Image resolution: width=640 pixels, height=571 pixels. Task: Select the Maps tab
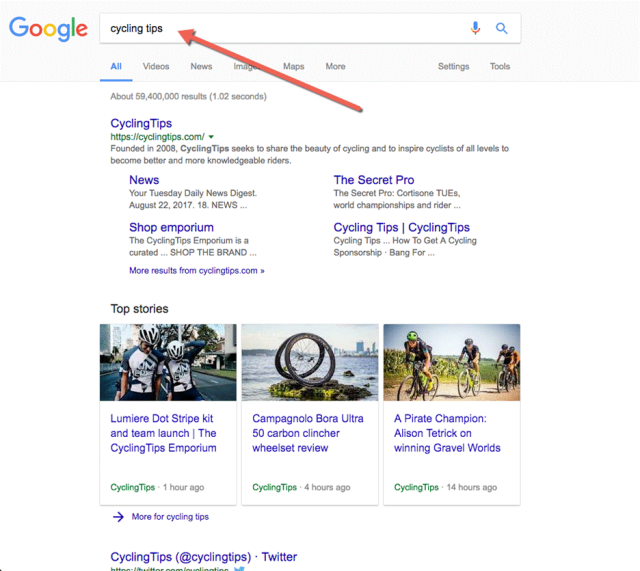pos(293,67)
